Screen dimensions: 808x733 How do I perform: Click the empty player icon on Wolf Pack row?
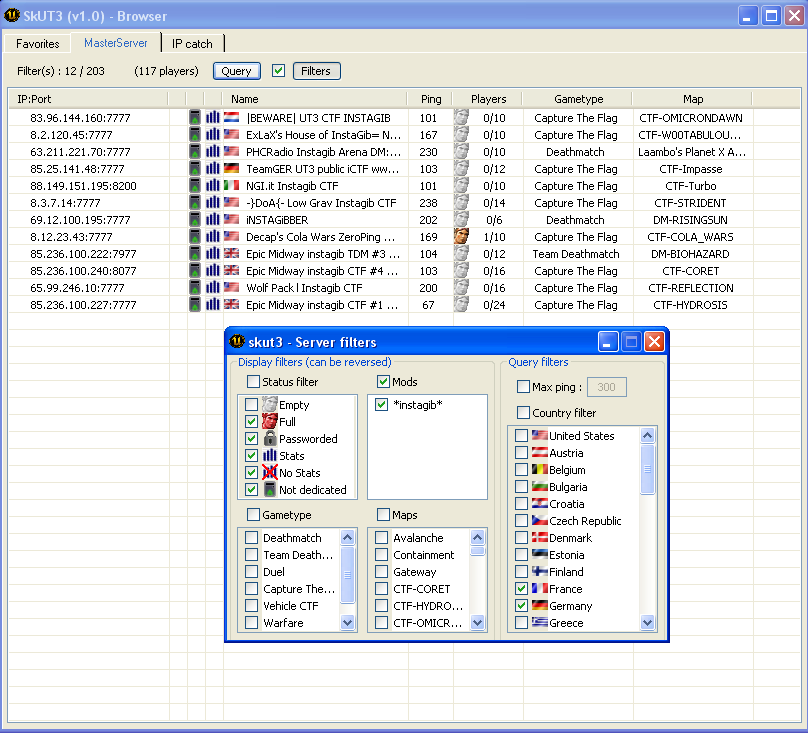coord(461,287)
